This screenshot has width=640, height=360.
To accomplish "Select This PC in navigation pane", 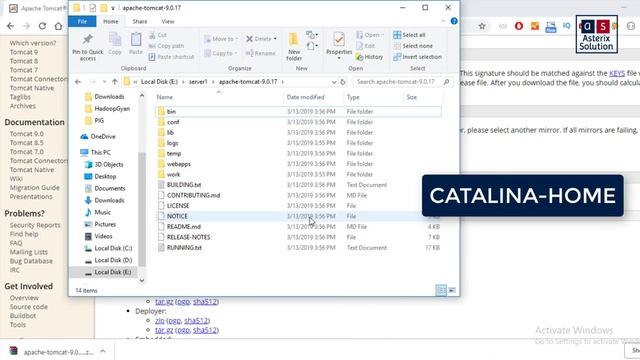I will [x=96, y=153].
